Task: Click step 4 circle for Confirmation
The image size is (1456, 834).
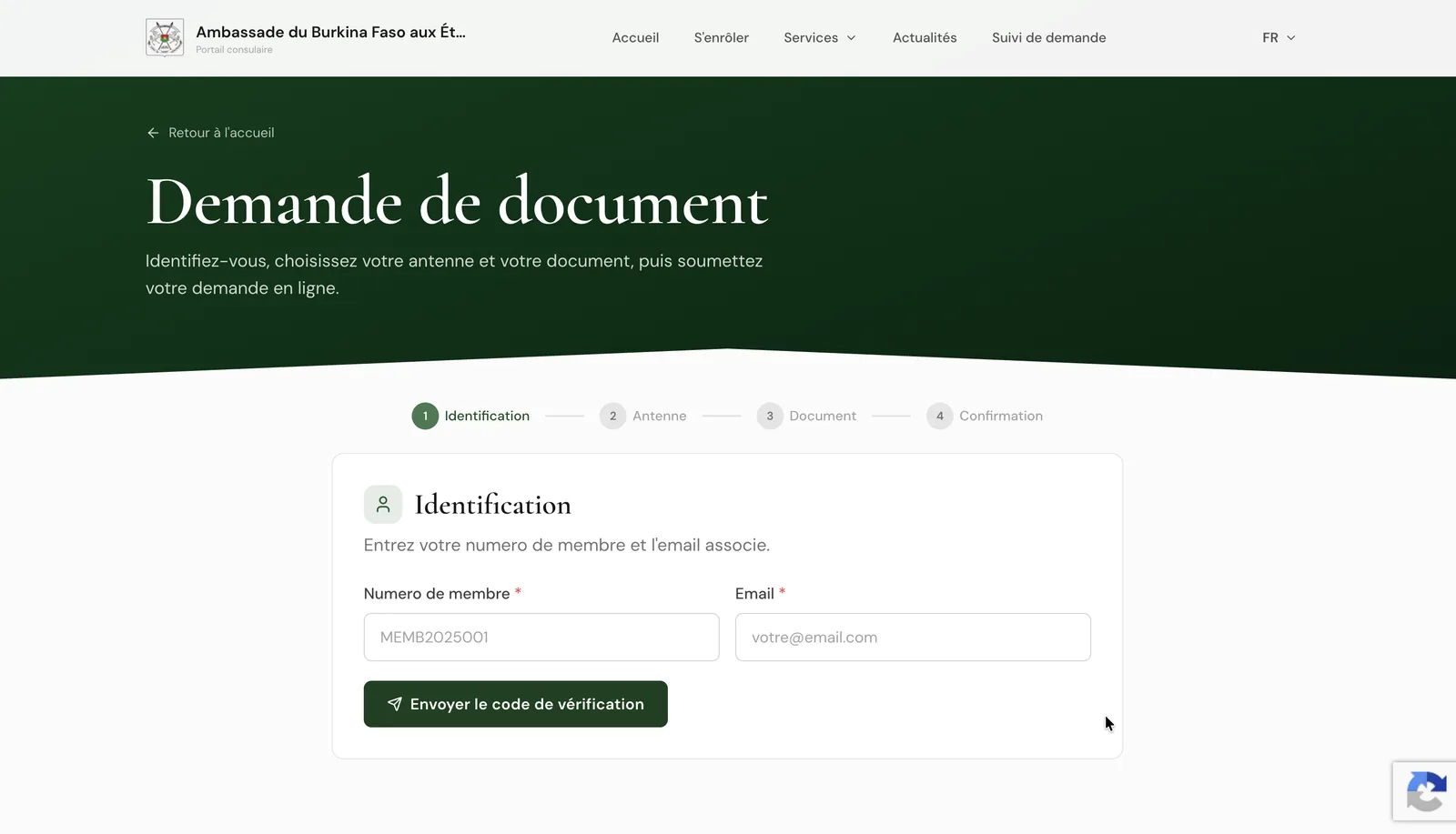Action: tap(940, 416)
